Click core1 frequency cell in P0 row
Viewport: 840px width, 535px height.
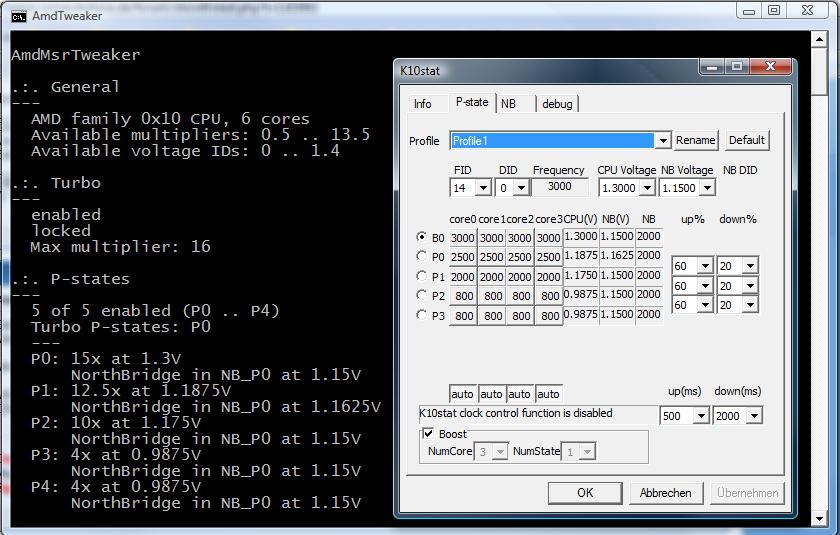pyautogui.click(x=491, y=257)
